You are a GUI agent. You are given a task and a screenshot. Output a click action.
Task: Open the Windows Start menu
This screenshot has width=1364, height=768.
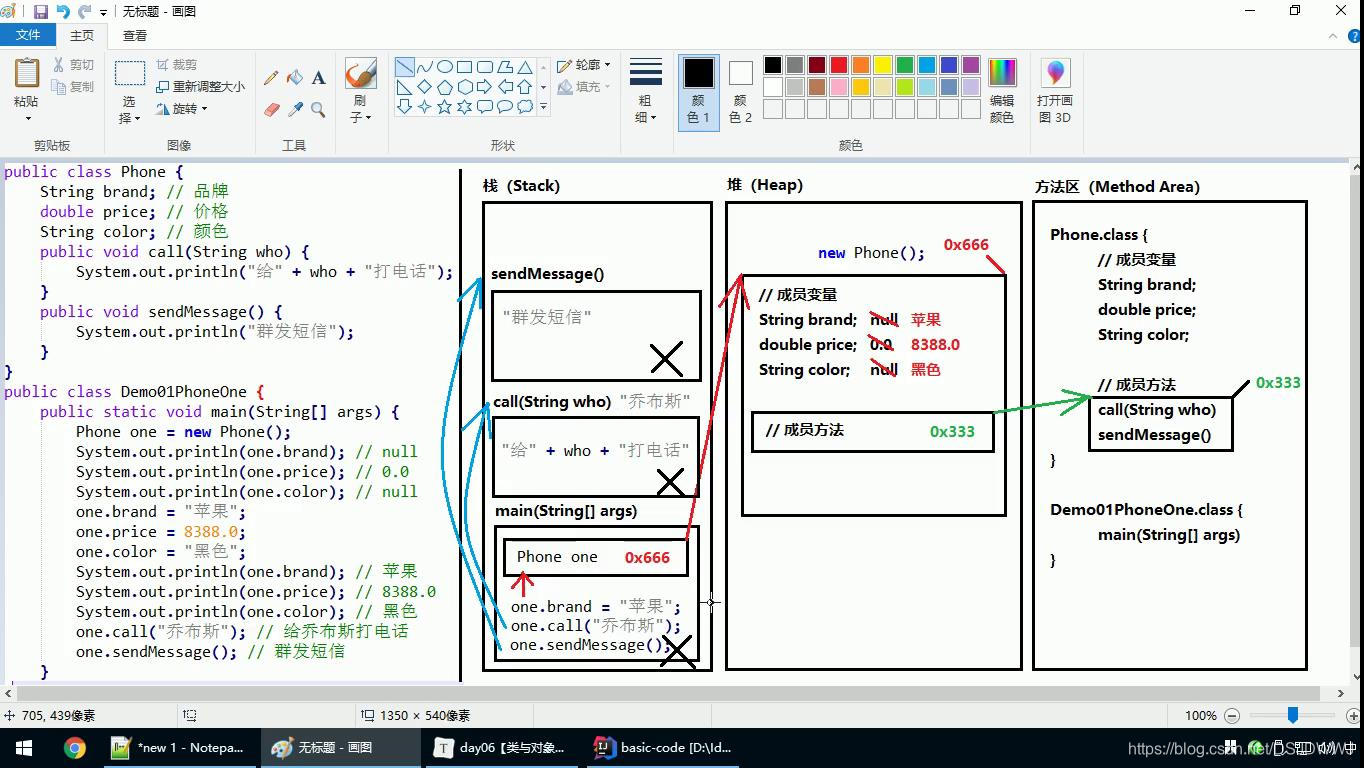[24, 748]
